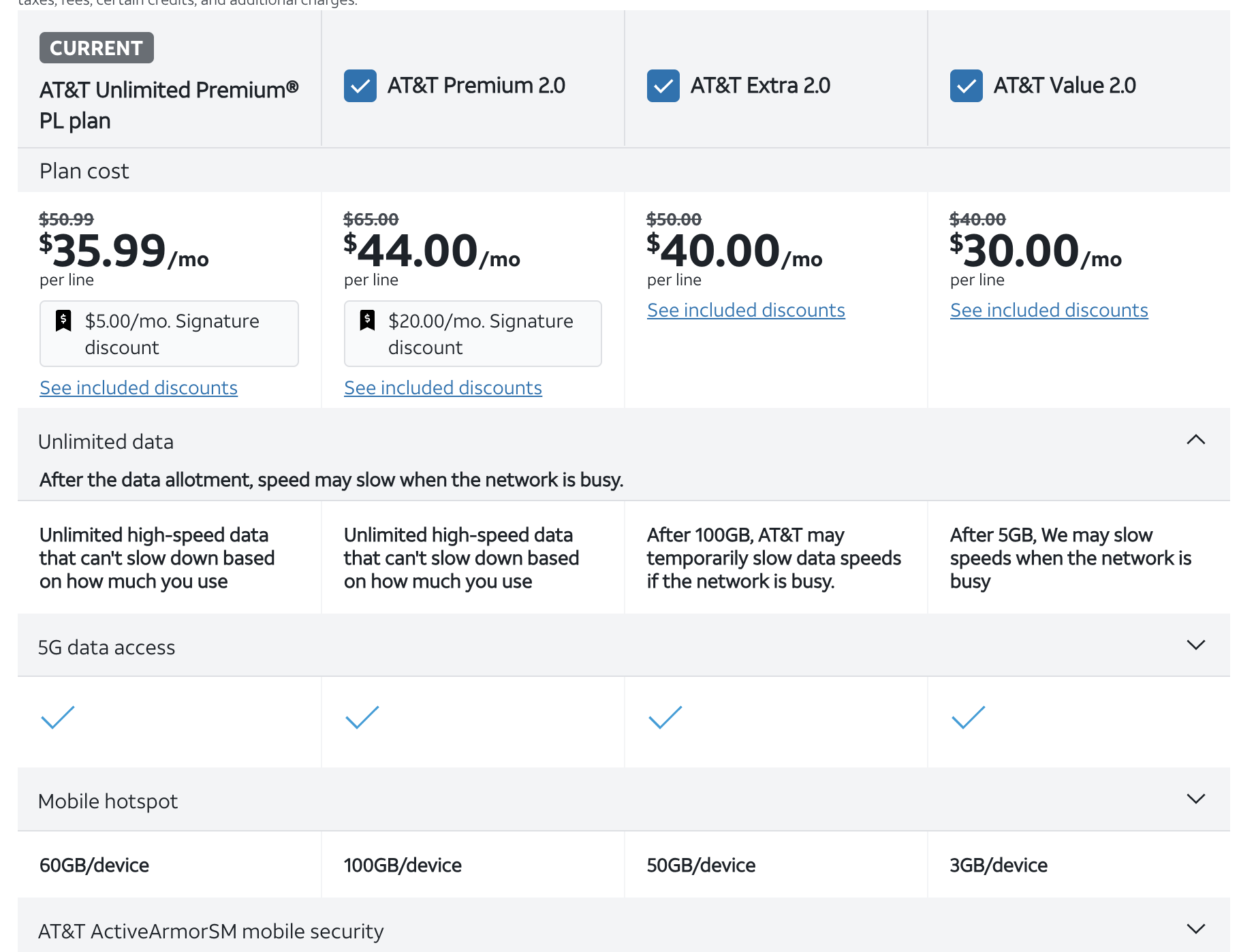Deselect the AT&T Value 2.0 checkbox
The image size is (1256, 952).
coord(966,86)
